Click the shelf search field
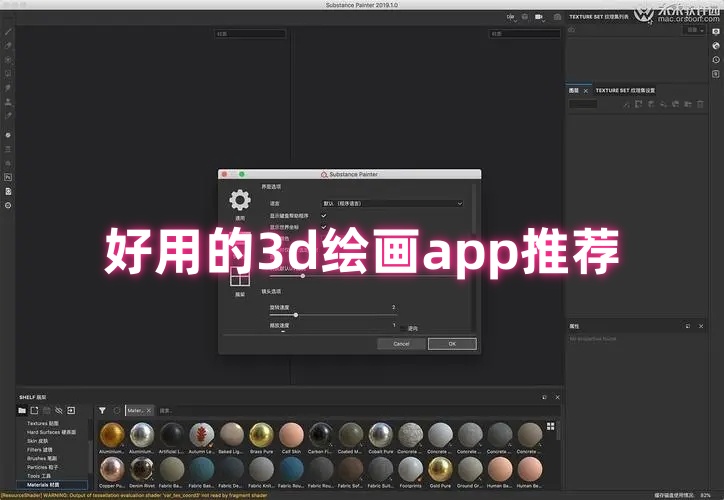 click(356, 410)
